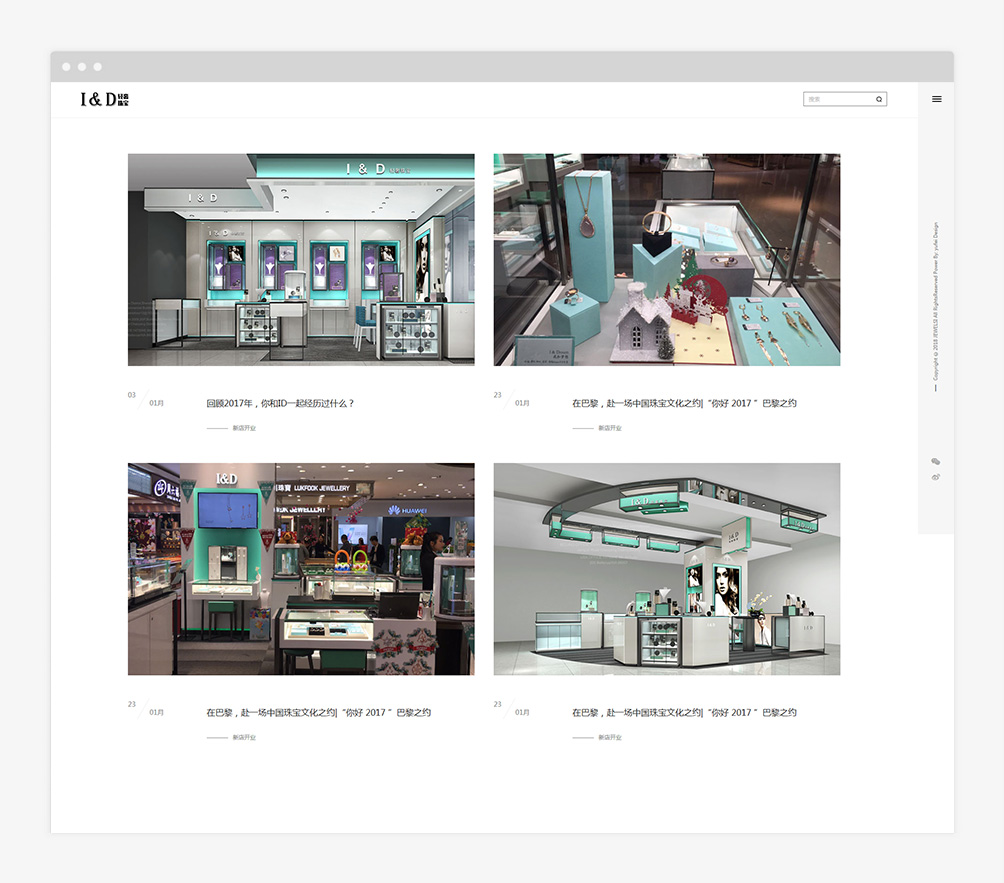Open article titled 回顾2017年，你和ID一起经历过什么？
The image size is (1004, 883).
coord(280,404)
